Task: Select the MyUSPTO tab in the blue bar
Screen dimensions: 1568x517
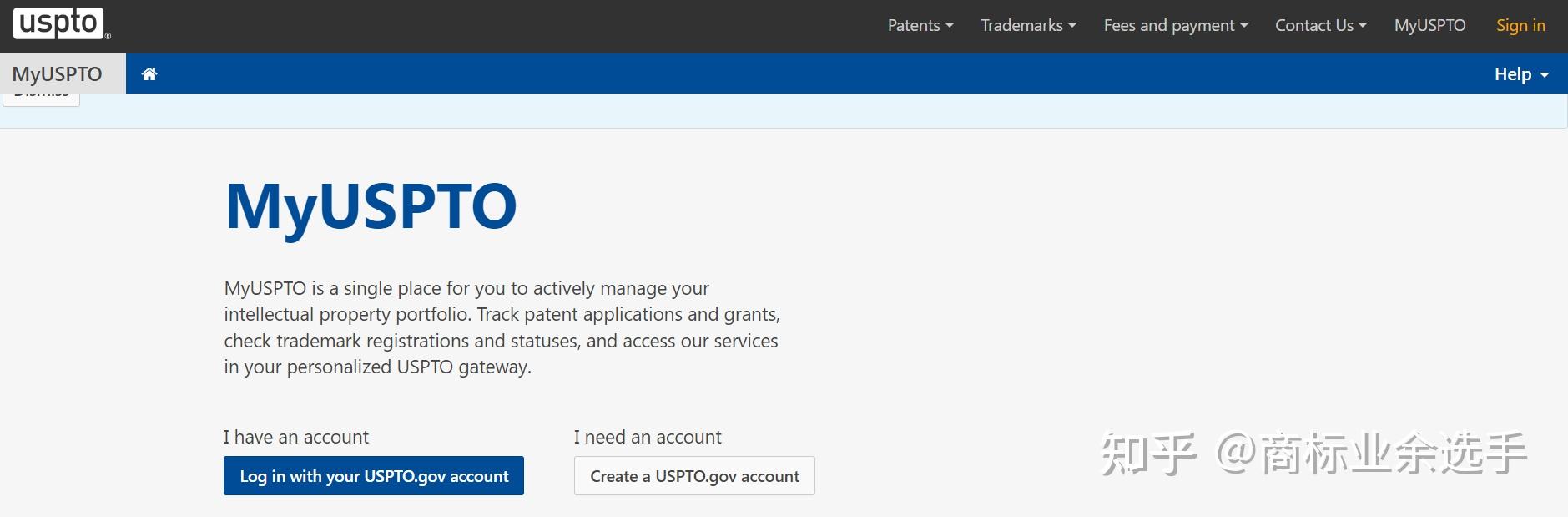Action: (x=57, y=74)
